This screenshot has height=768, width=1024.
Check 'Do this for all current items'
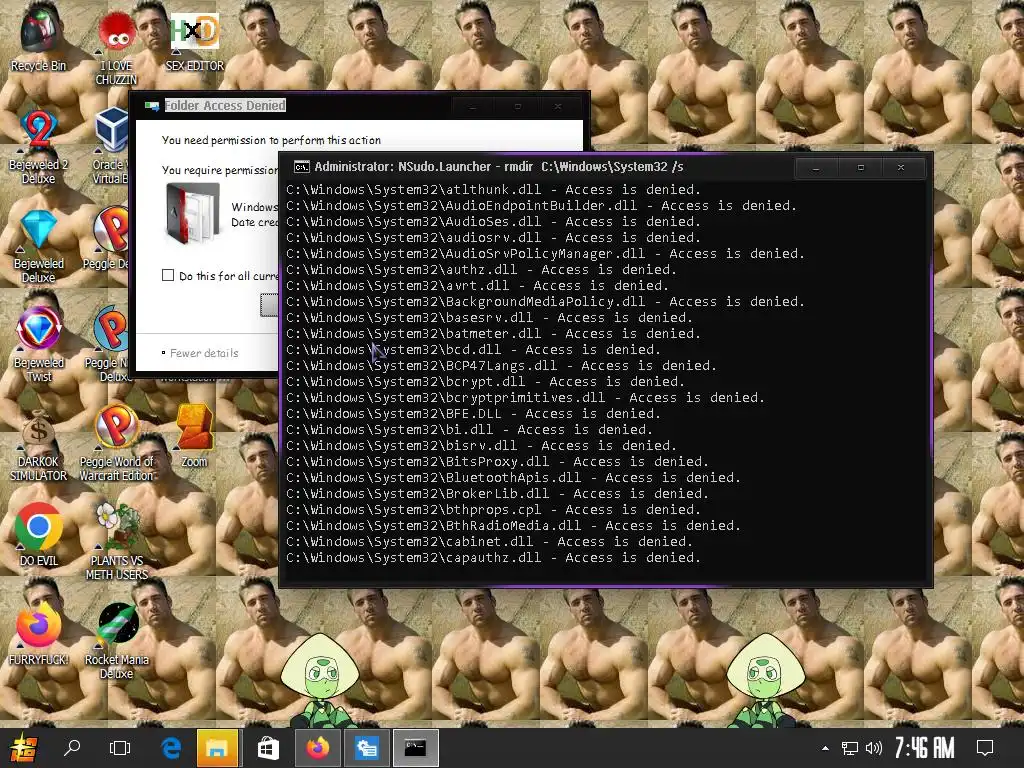click(168, 275)
